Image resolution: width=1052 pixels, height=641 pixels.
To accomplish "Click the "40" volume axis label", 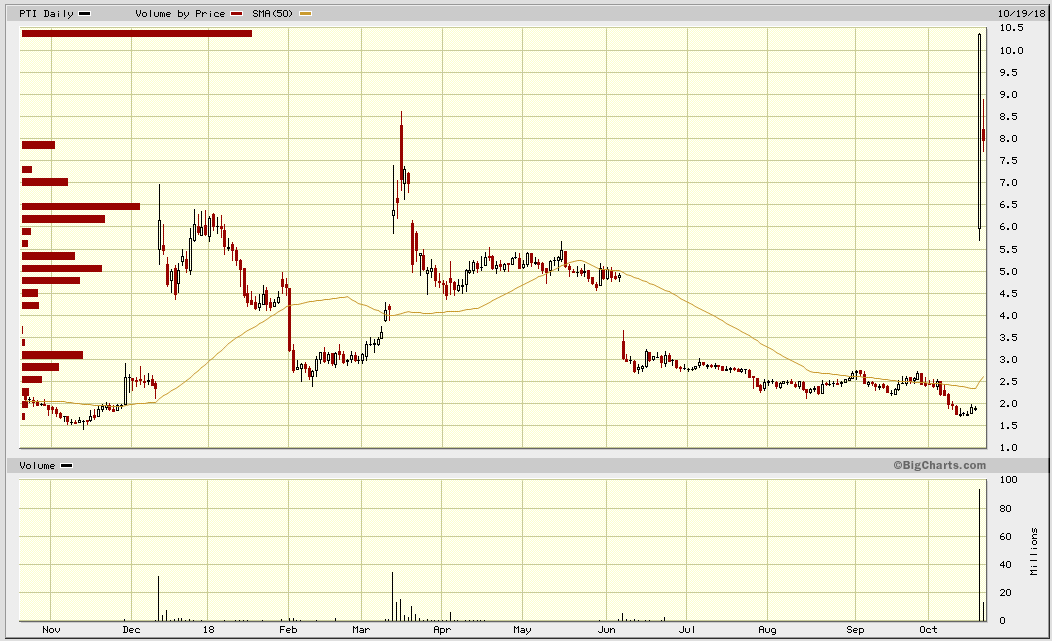I will coord(1005,565).
